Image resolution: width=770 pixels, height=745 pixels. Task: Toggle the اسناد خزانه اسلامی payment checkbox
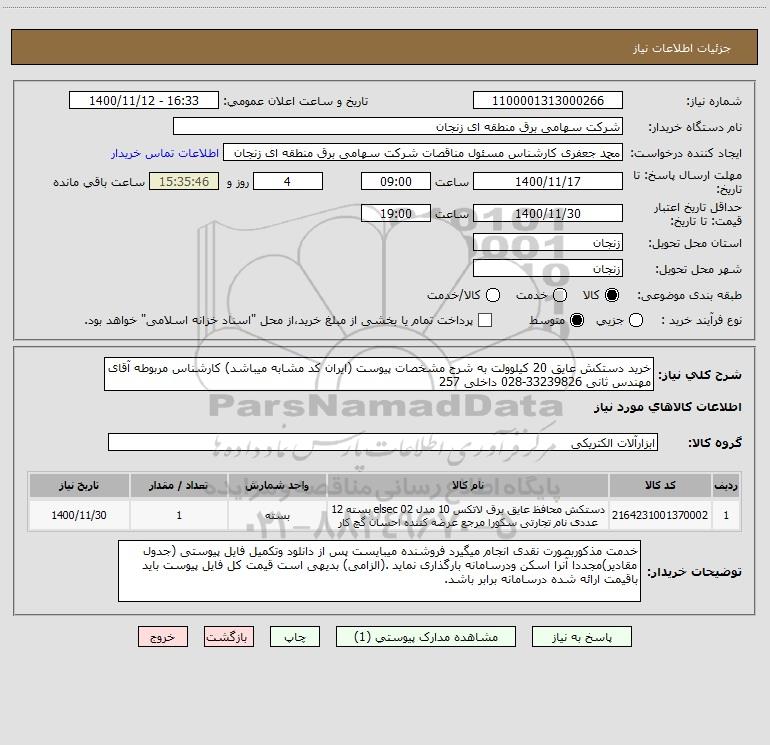[485, 320]
